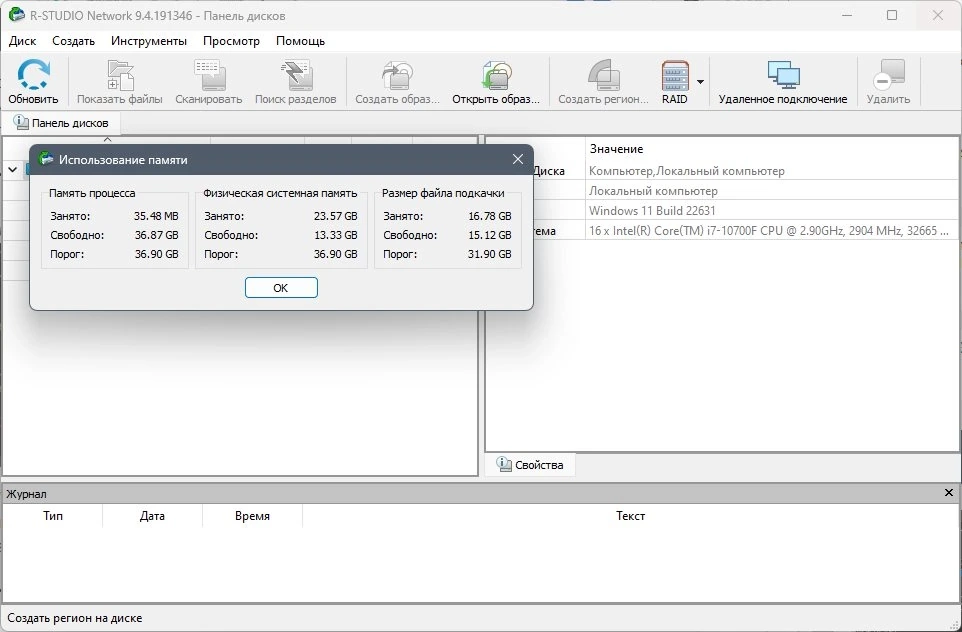This screenshot has height=632, width=962.
Task: Click the physical memory used 23.57 GB
Action: pyautogui.click(x=335, y=216)
